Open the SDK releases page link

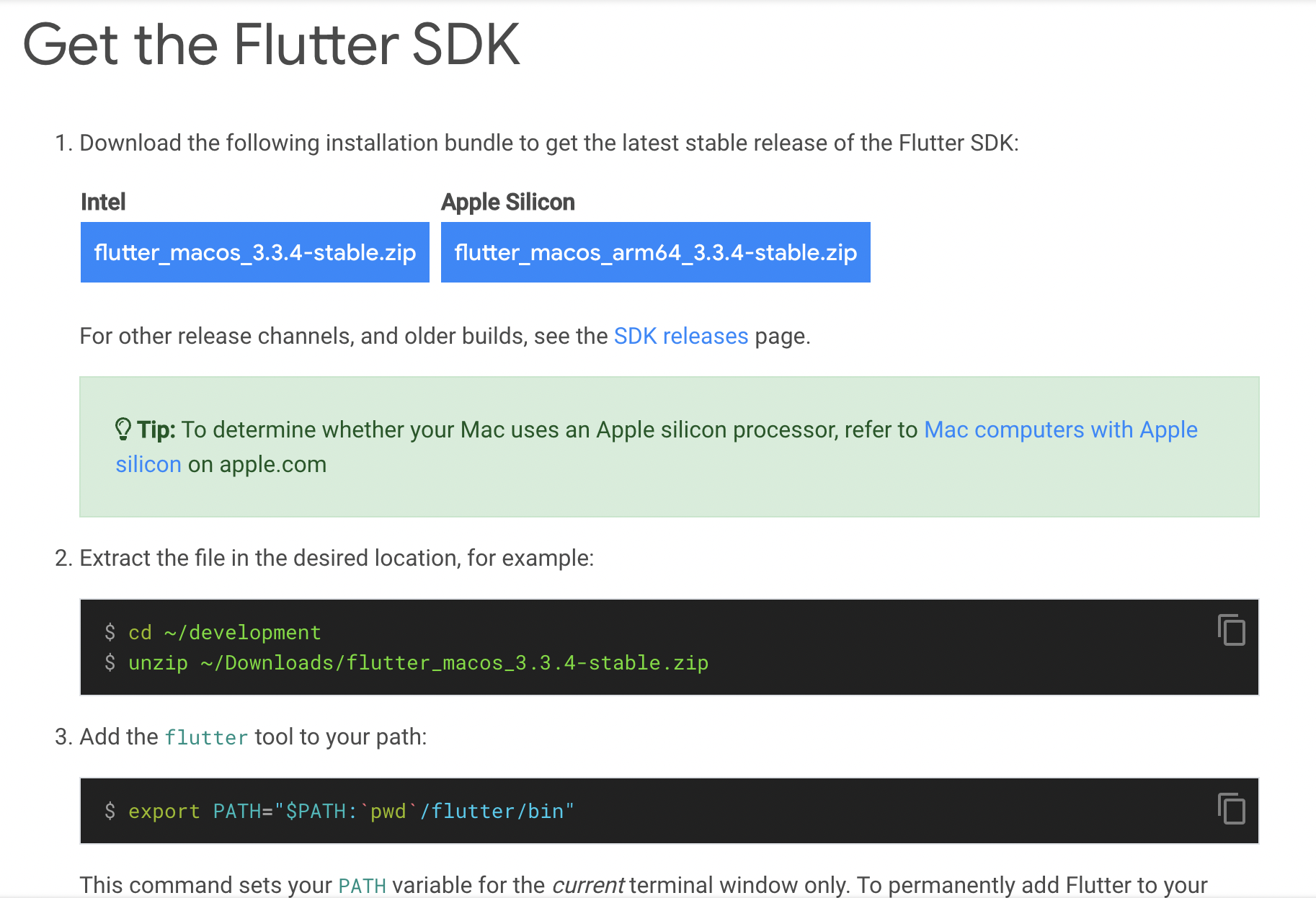coord(681,336)
